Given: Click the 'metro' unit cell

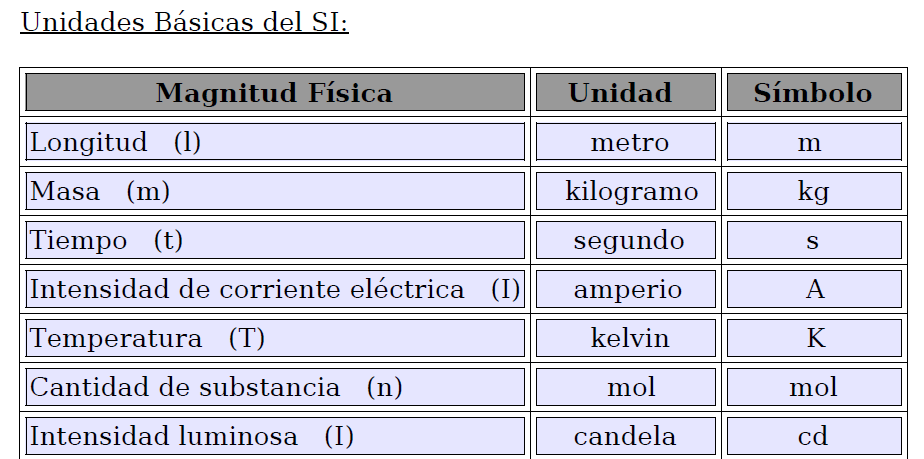Looking at the screenshot, I should point(625,142).
